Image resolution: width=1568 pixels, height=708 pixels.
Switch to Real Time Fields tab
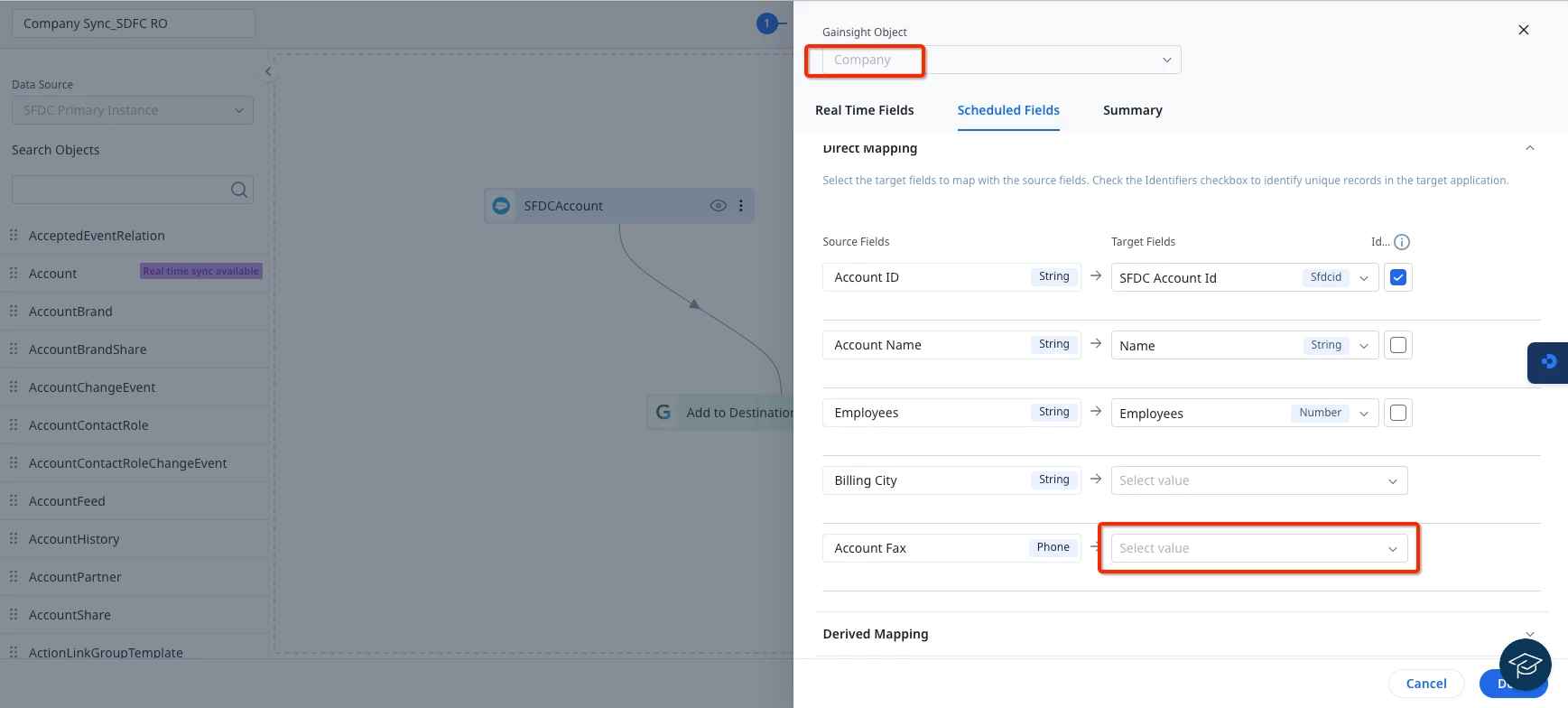pyautogui.click(x=864, y=110)
